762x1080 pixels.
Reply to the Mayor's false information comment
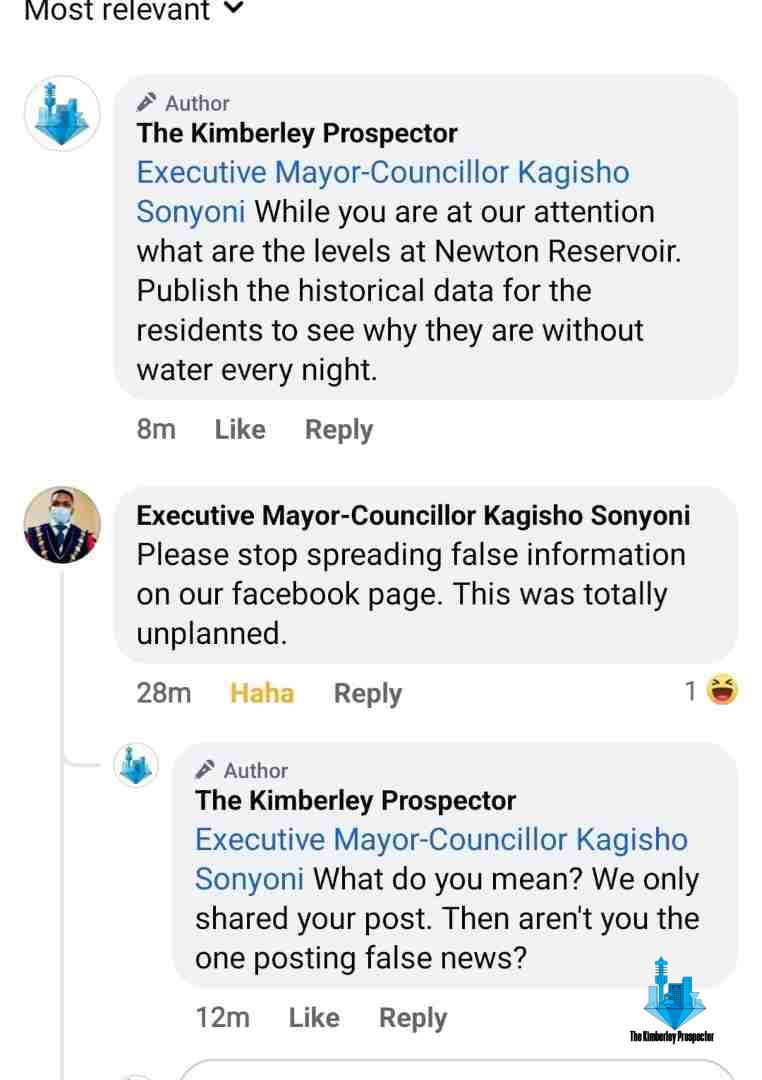click(x=367, y=693)
